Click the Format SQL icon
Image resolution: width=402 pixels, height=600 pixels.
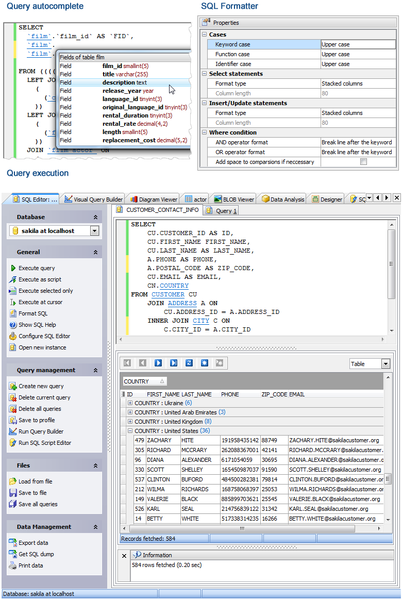[x=13, y=313]
